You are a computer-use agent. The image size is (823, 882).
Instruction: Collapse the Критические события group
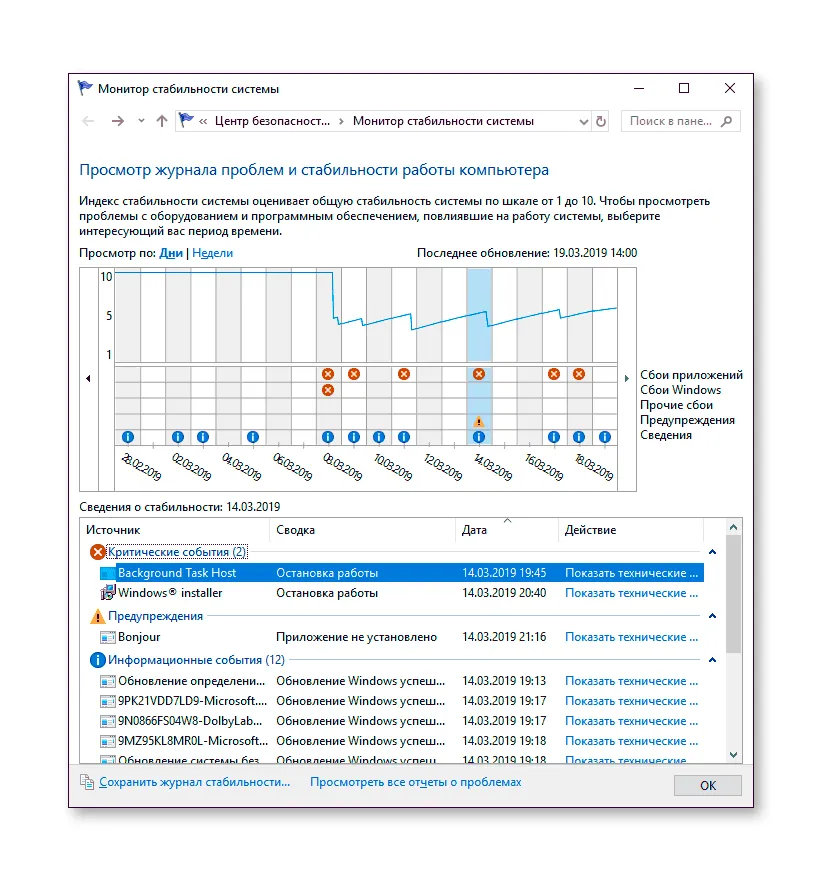tap(712, 552)
